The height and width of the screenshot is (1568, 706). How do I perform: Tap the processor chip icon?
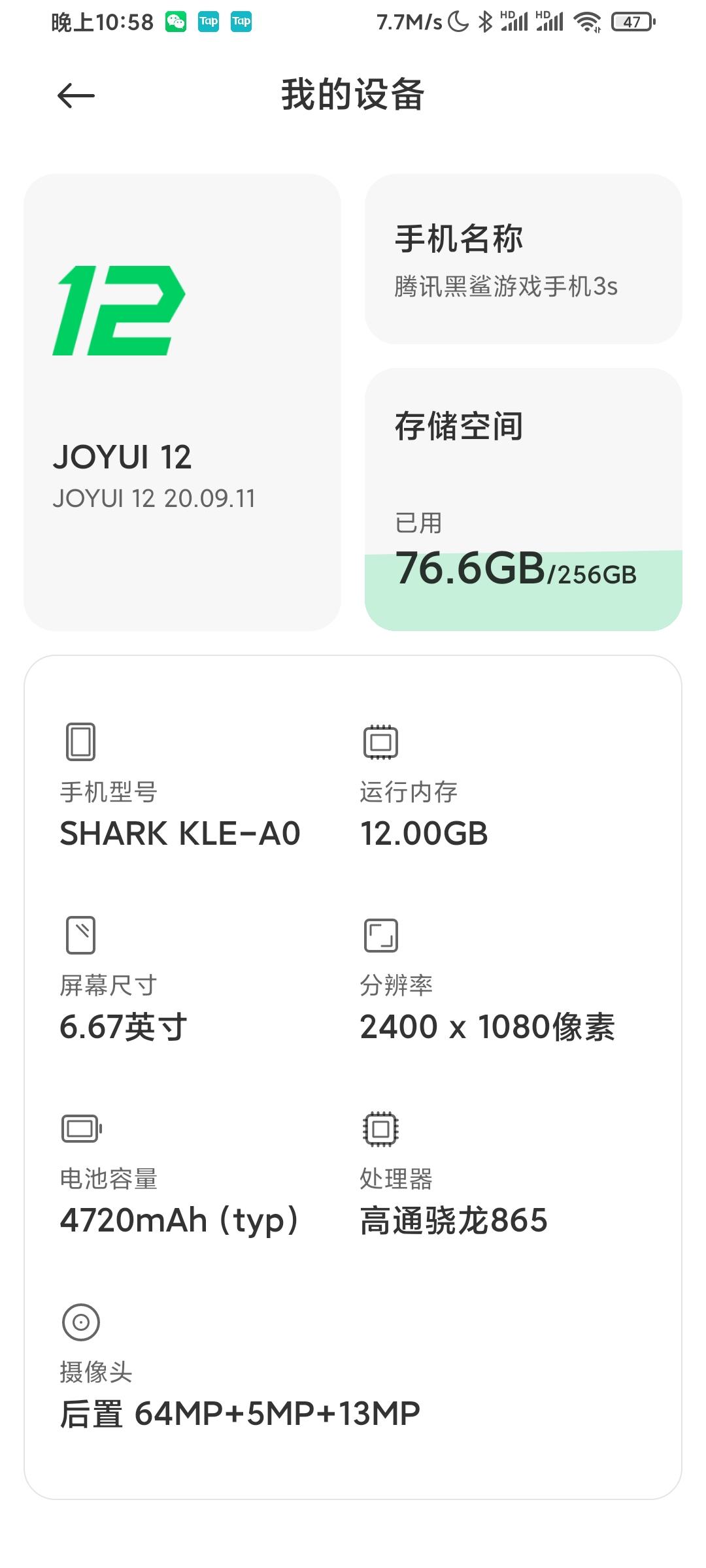[x=380, y=1128]
